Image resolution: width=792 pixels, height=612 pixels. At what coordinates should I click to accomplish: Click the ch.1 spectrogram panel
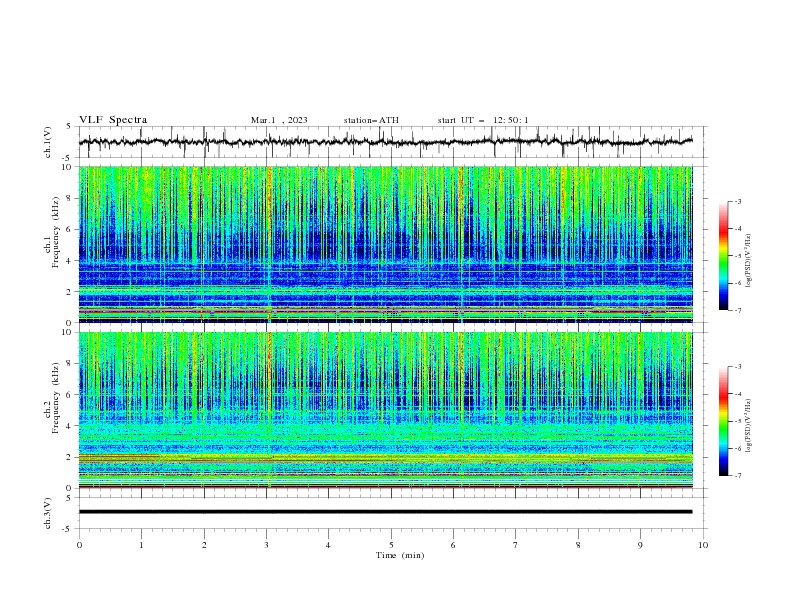385,244
